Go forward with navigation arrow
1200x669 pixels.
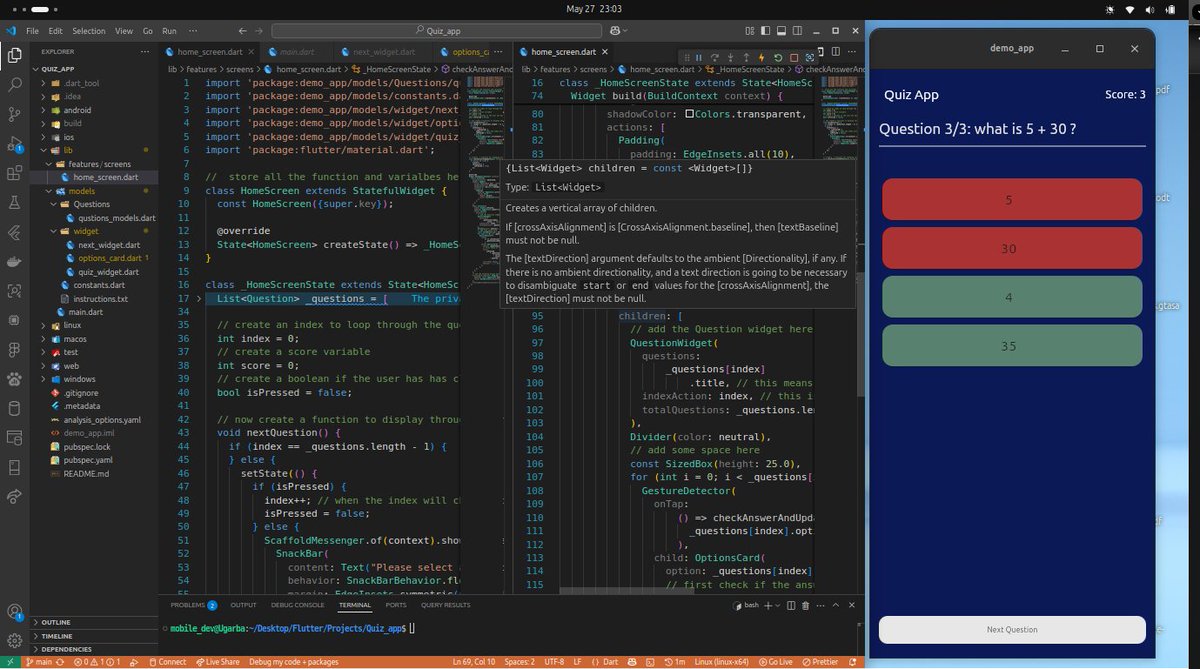[259, 31]
